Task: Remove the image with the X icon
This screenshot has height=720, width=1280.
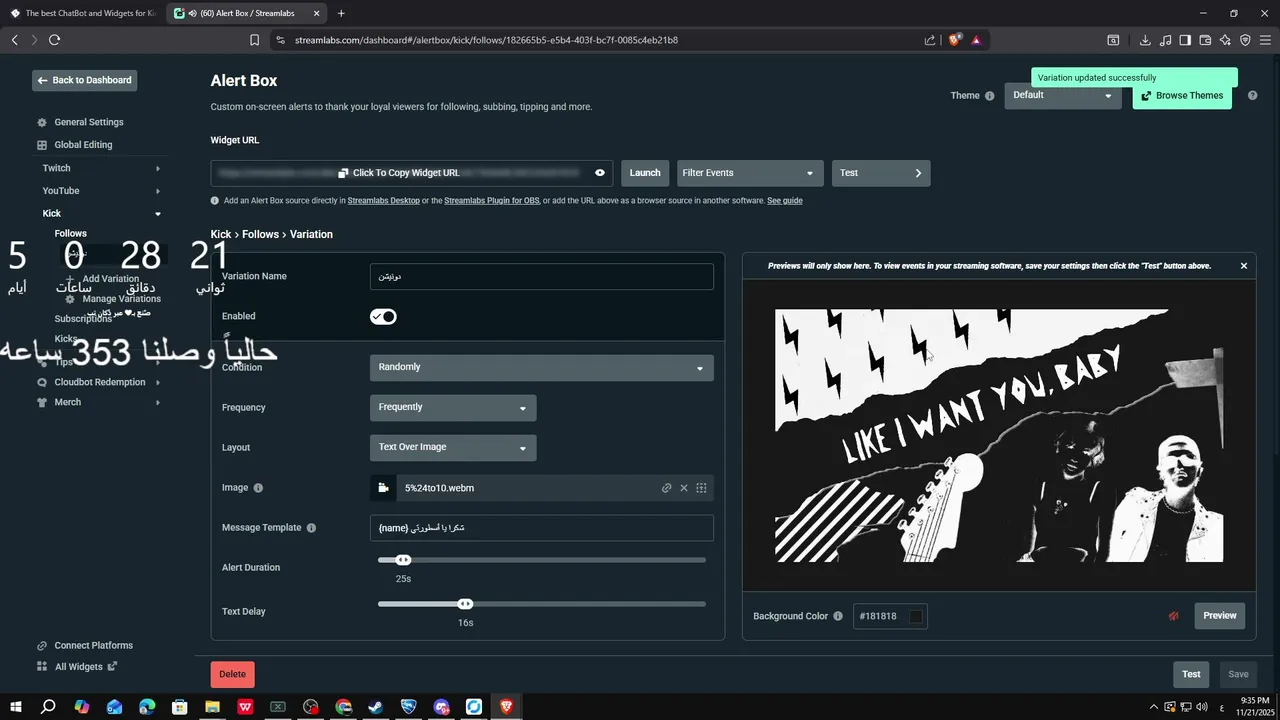Action: coord(684,488)
